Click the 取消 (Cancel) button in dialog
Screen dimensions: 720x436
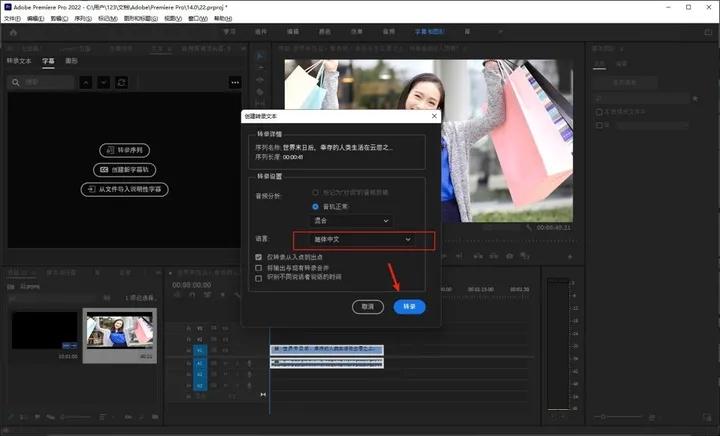tap(367, 306)
